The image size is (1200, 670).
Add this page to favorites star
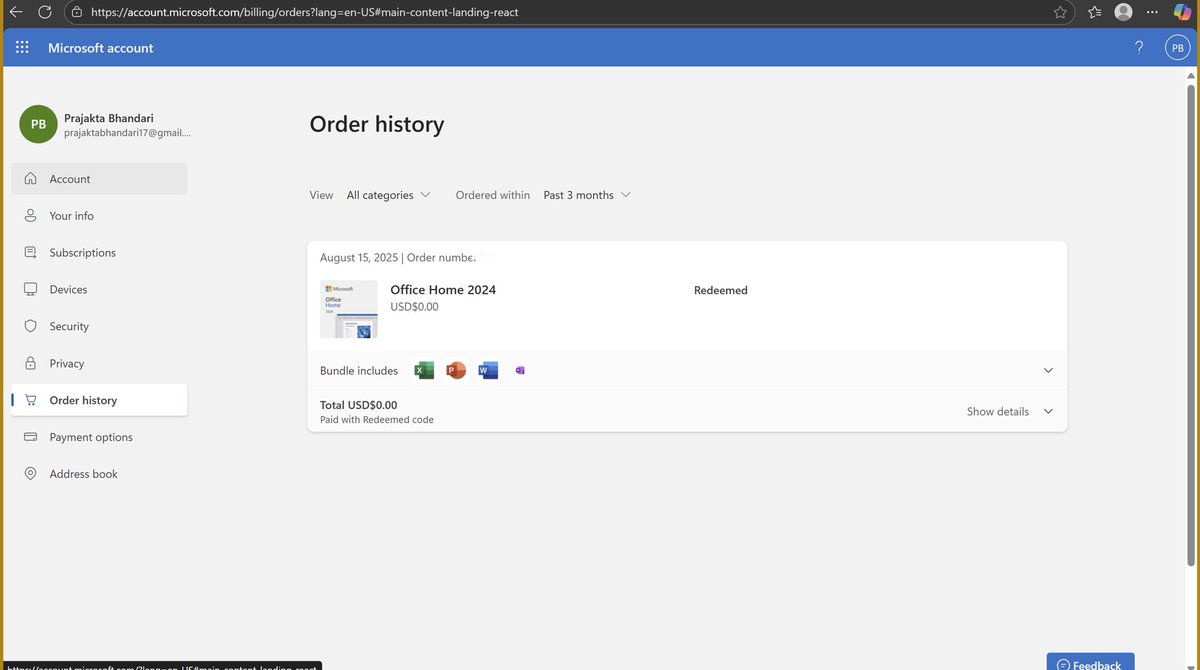tap(1060, 12)
